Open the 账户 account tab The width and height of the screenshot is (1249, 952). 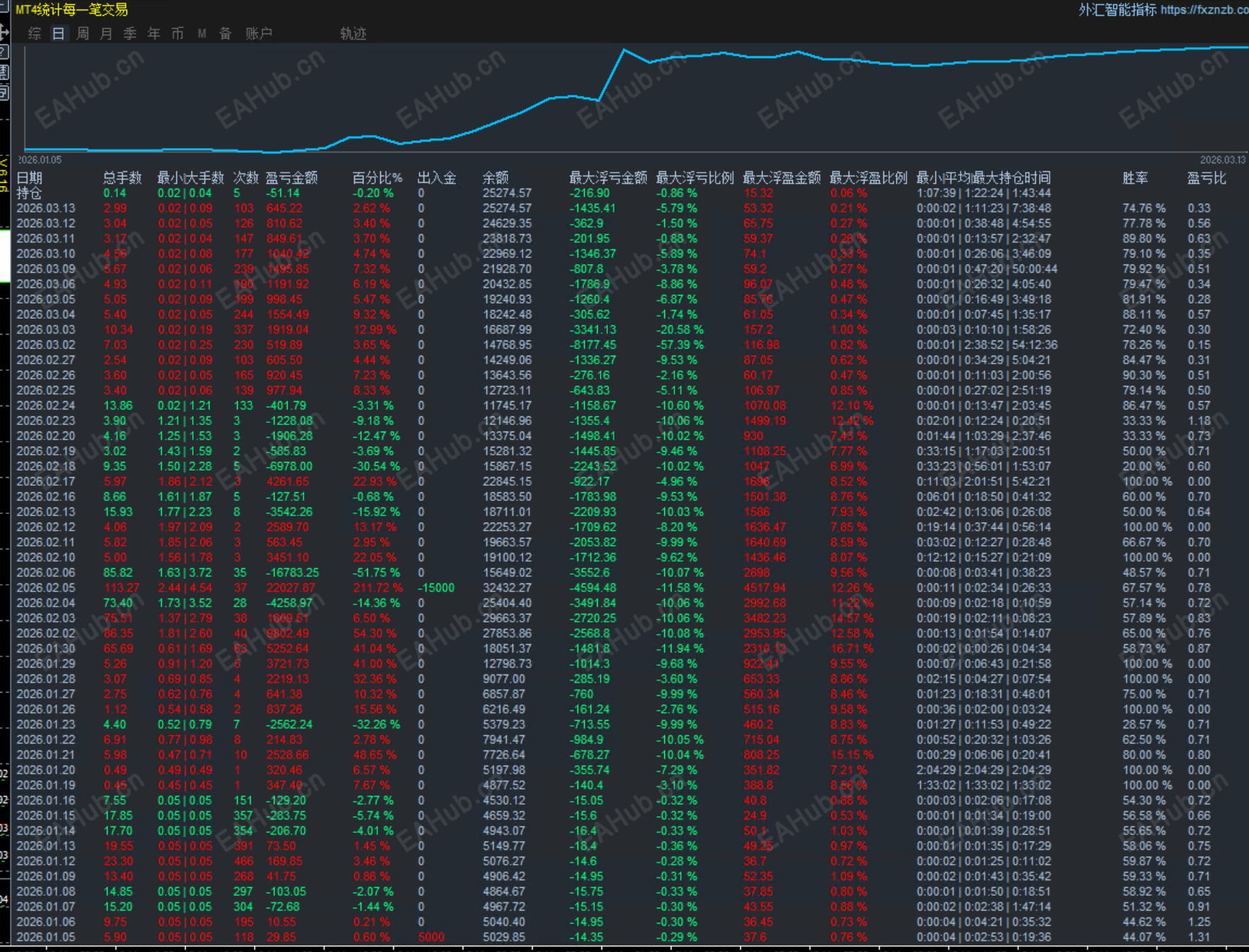[259, 33]
